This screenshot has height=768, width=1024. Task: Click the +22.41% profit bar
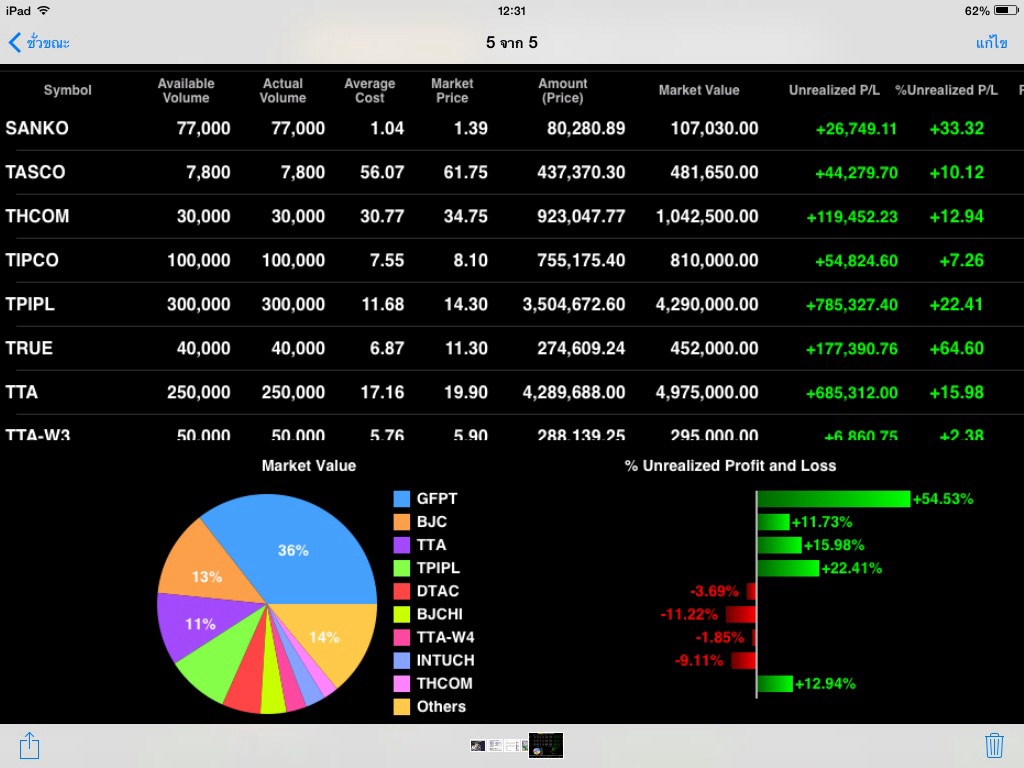(x=788, y=568)
